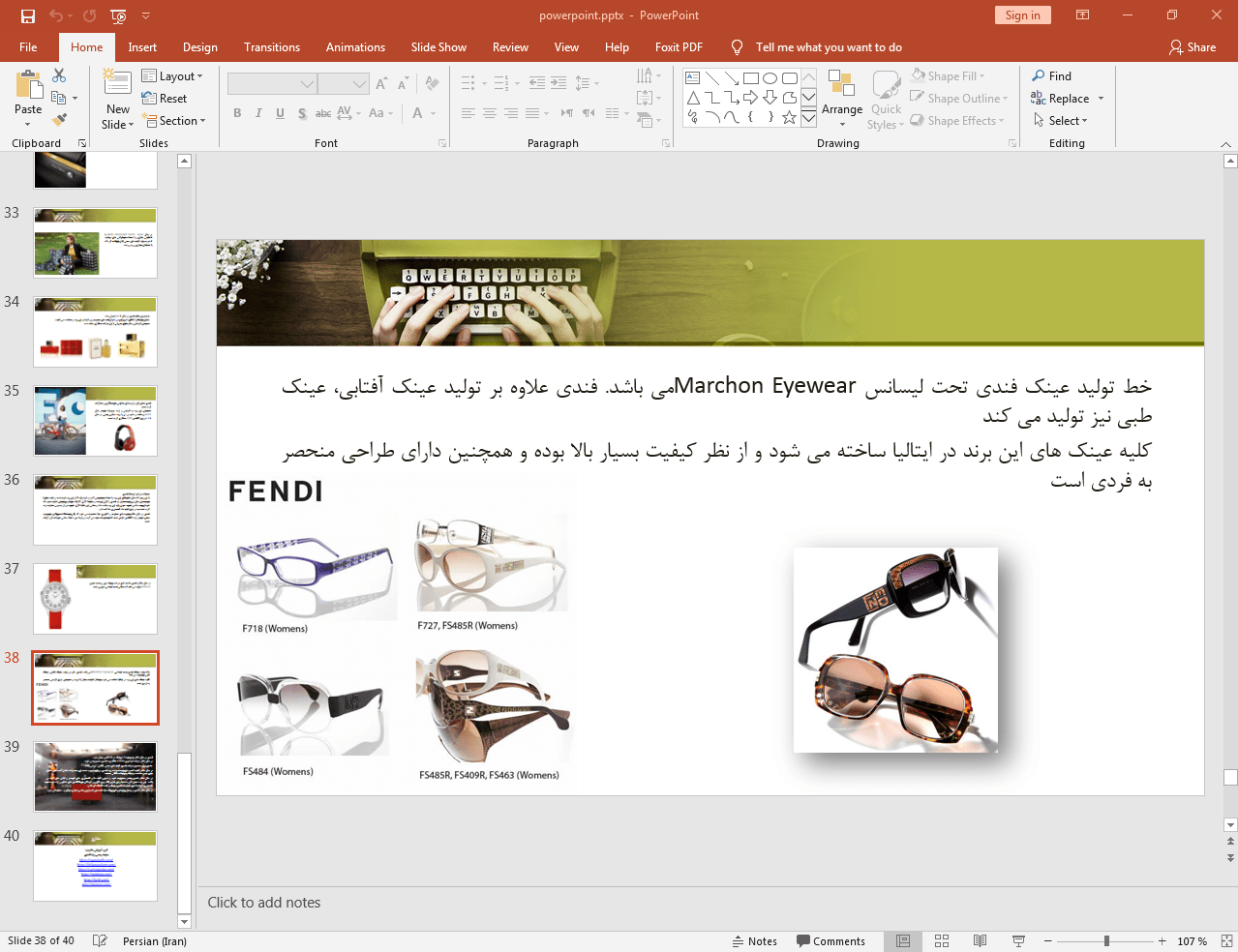Click the New Slide icon

[117, 83]
